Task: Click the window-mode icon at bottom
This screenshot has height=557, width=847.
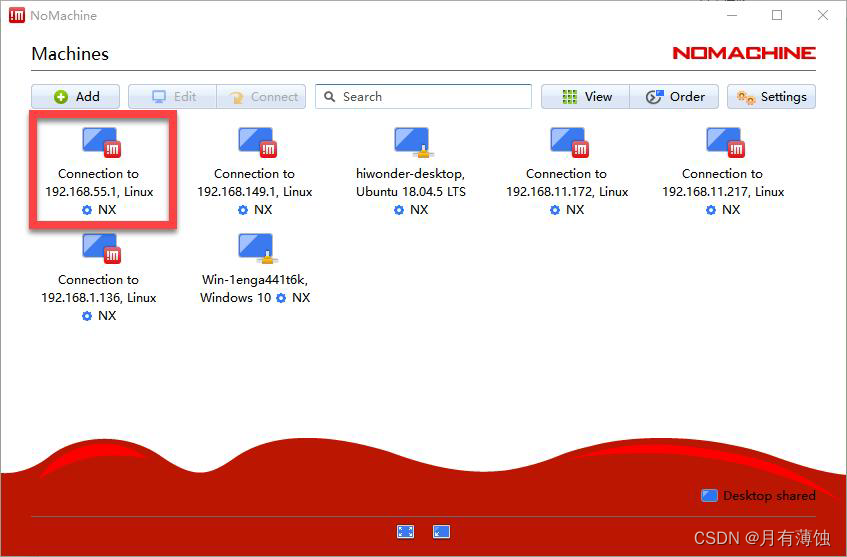Action: 441,532
